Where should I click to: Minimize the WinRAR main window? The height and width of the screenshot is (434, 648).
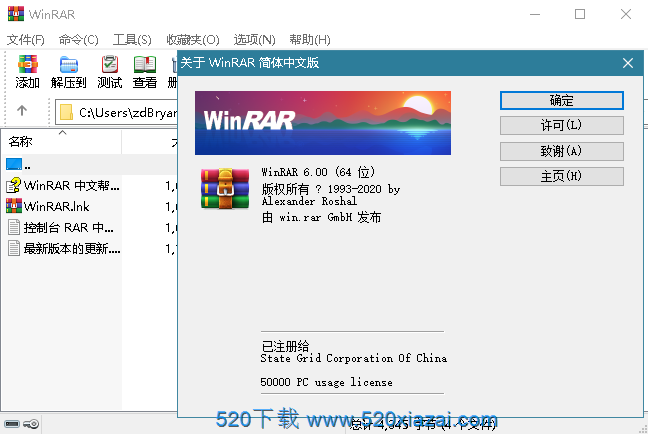[x=535, y=14]
